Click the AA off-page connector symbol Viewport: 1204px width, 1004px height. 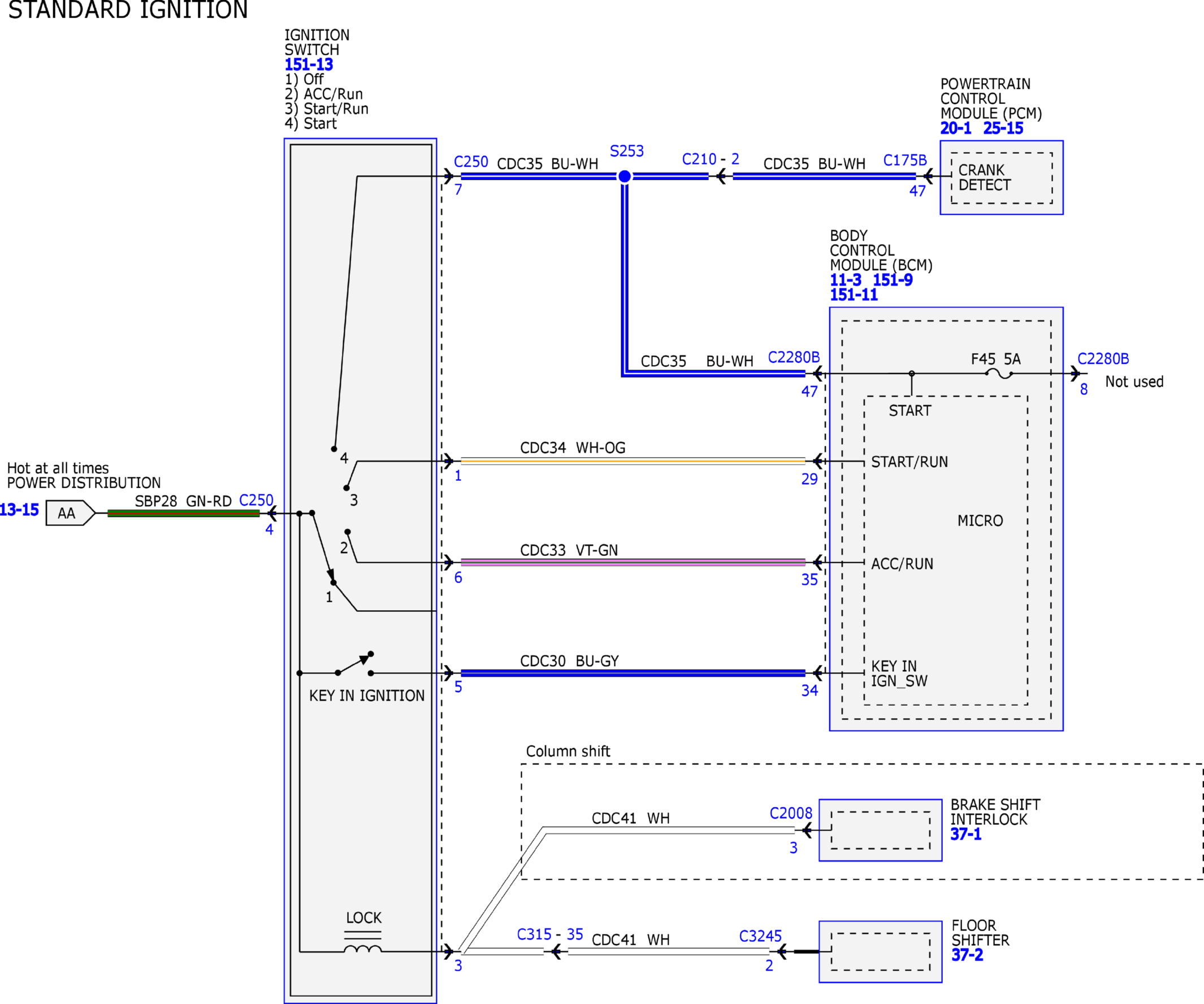[x=70, y=513]
